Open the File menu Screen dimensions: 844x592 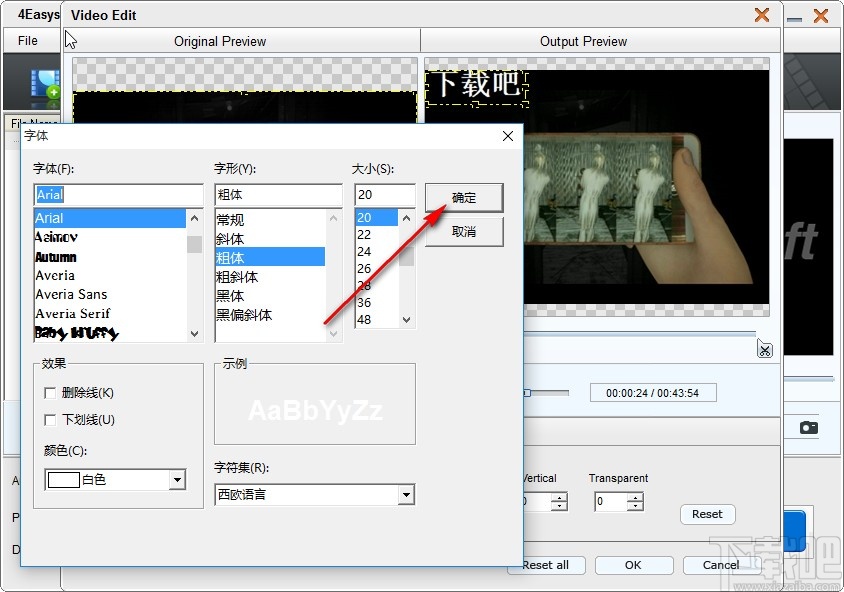point(27,41)
